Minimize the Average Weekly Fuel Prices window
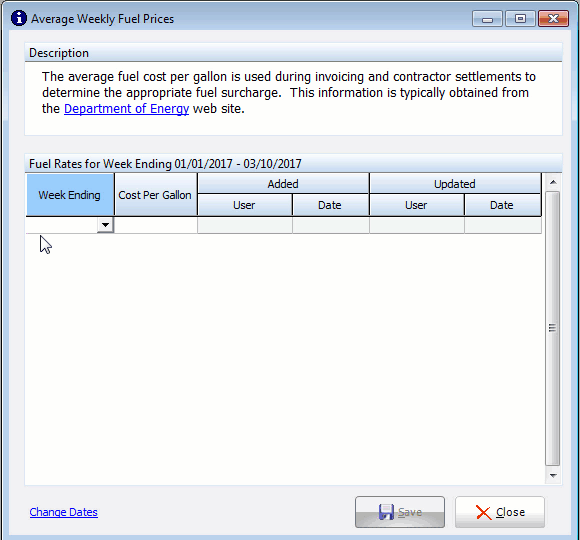Viewport: 580px width, 540px height. (487, 19)
